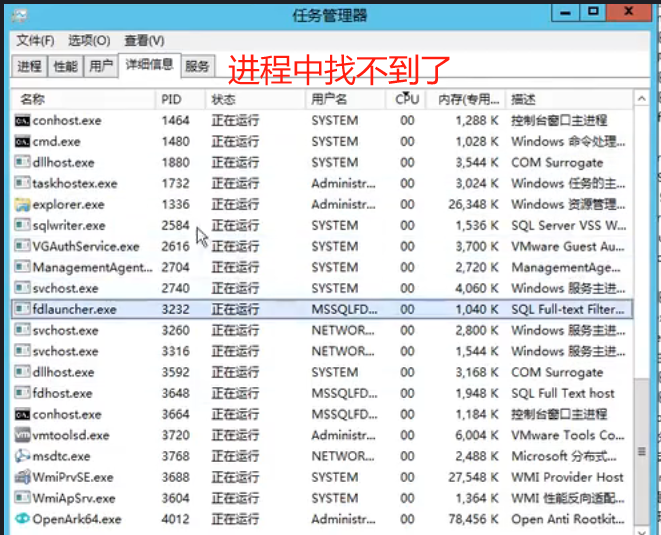Switch to the 用户 tab

tap(101, 66)
